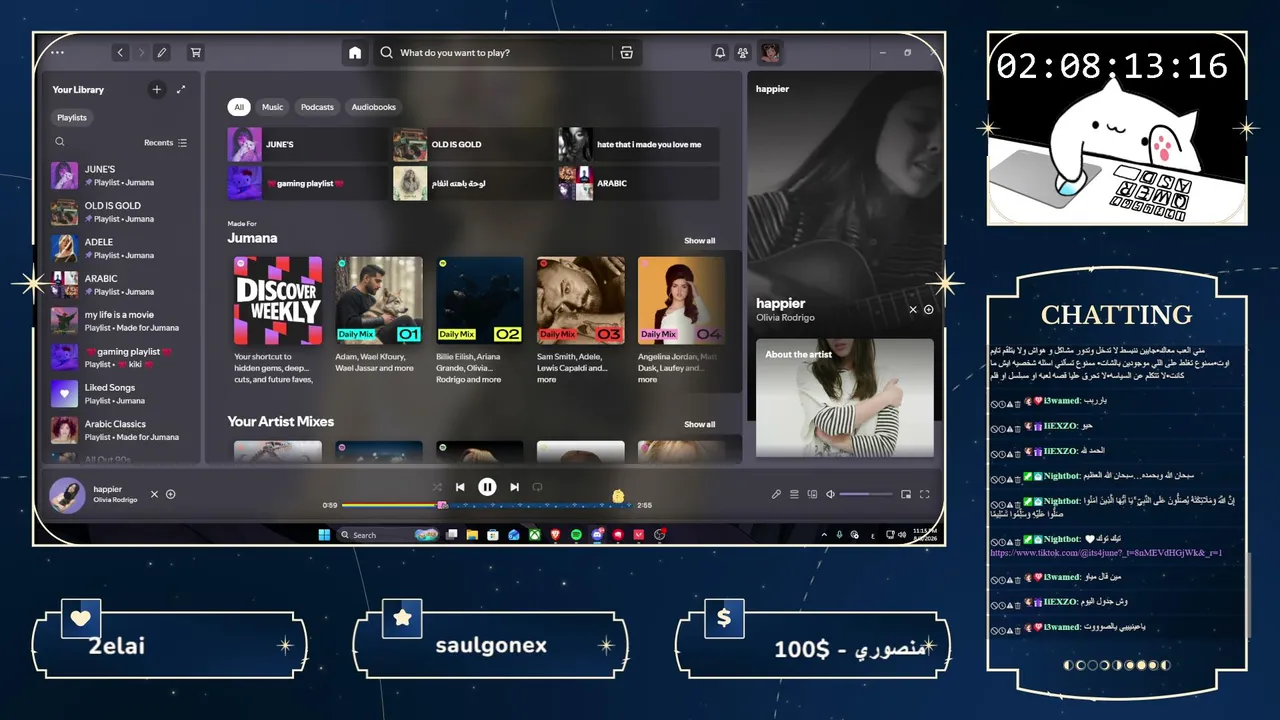Add happier to library in right panel
1280x720 pixels.
928,310
